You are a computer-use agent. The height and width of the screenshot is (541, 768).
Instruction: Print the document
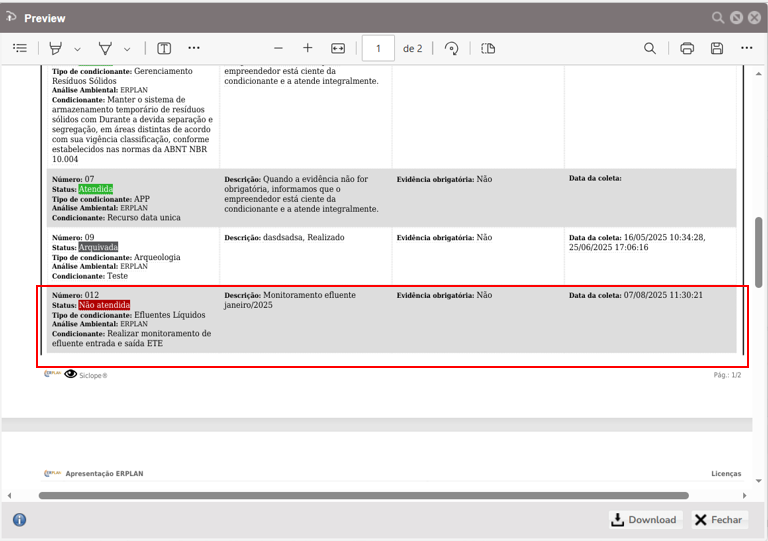(687, 48)
